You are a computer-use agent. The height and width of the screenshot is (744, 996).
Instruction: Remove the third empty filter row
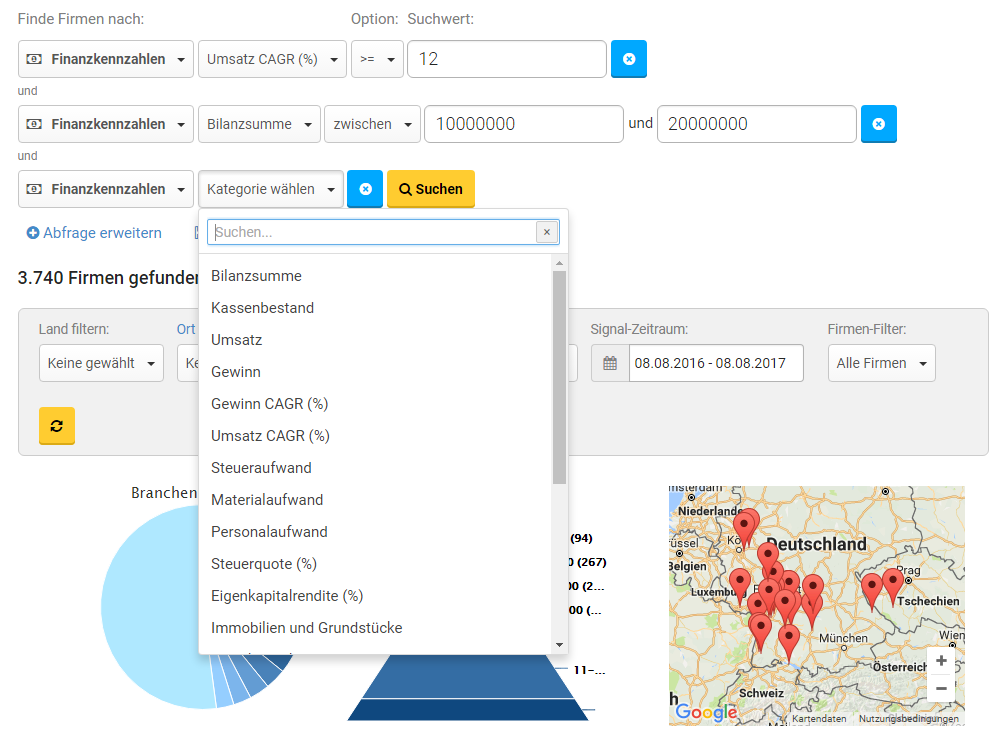(x=365, y=189)
